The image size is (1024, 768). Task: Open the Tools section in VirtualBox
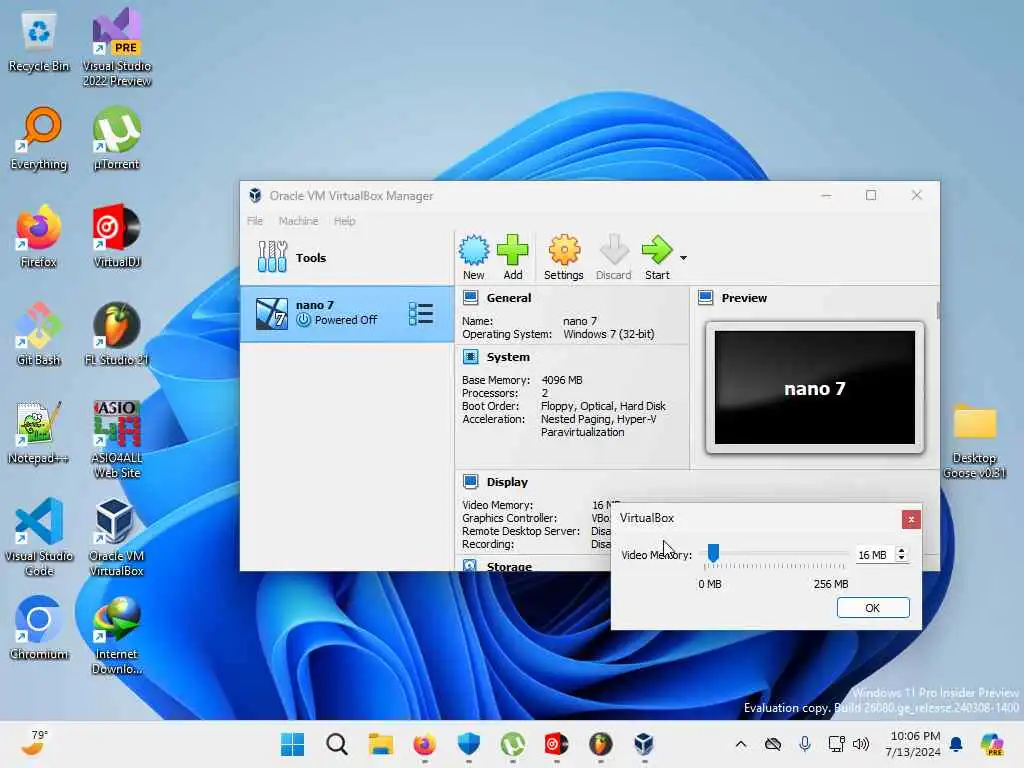coord(347,257)
